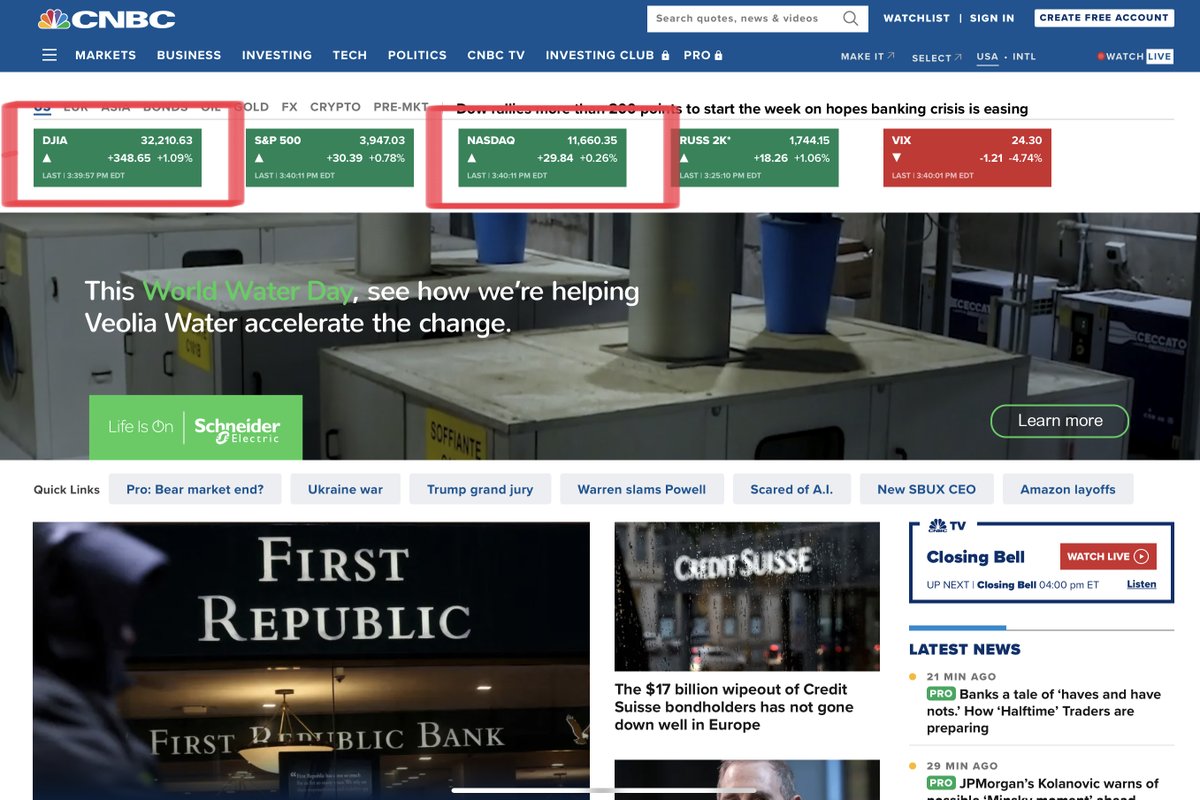1200x800 pixels.
Task: Open the hamburger navigation menu
Action: tap(49, 55)
